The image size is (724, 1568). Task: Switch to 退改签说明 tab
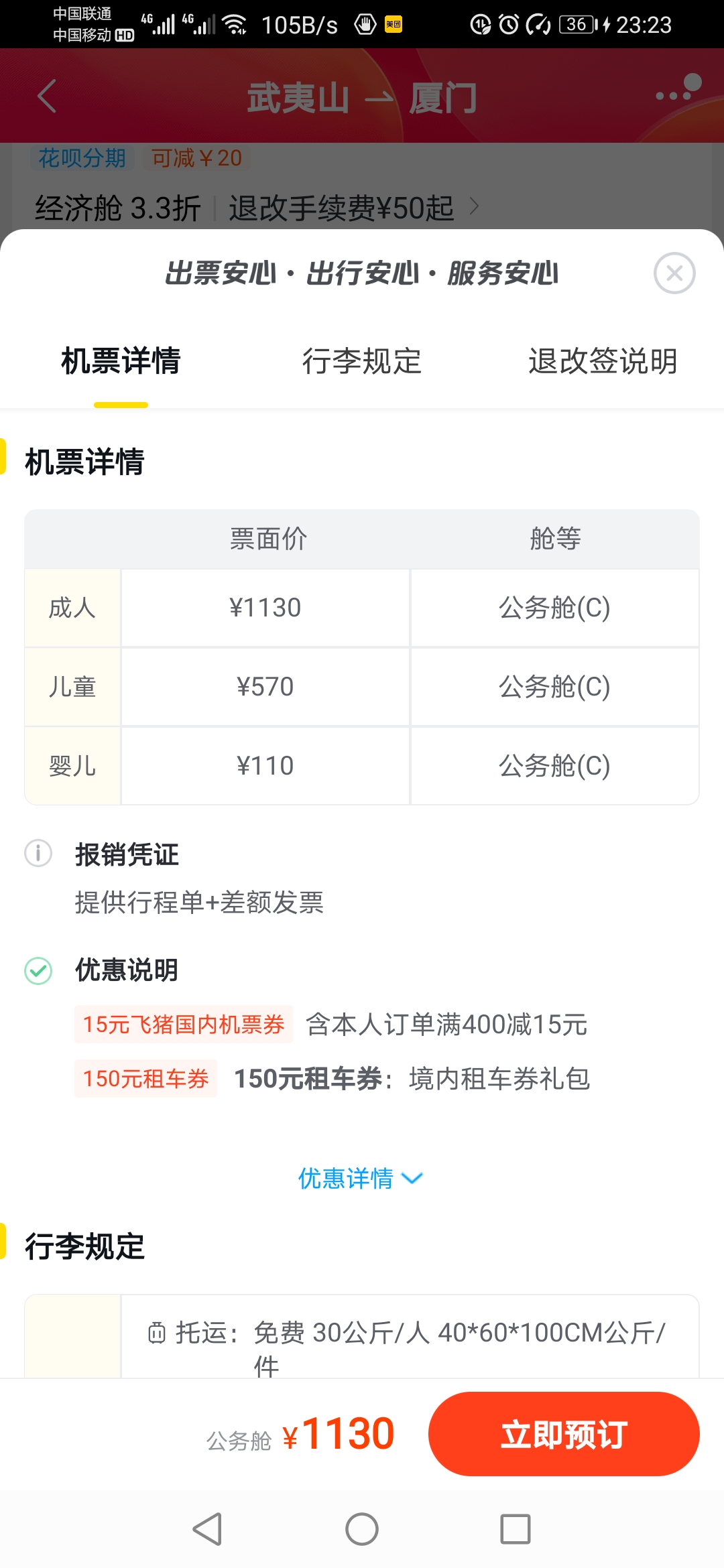(603, 361)
